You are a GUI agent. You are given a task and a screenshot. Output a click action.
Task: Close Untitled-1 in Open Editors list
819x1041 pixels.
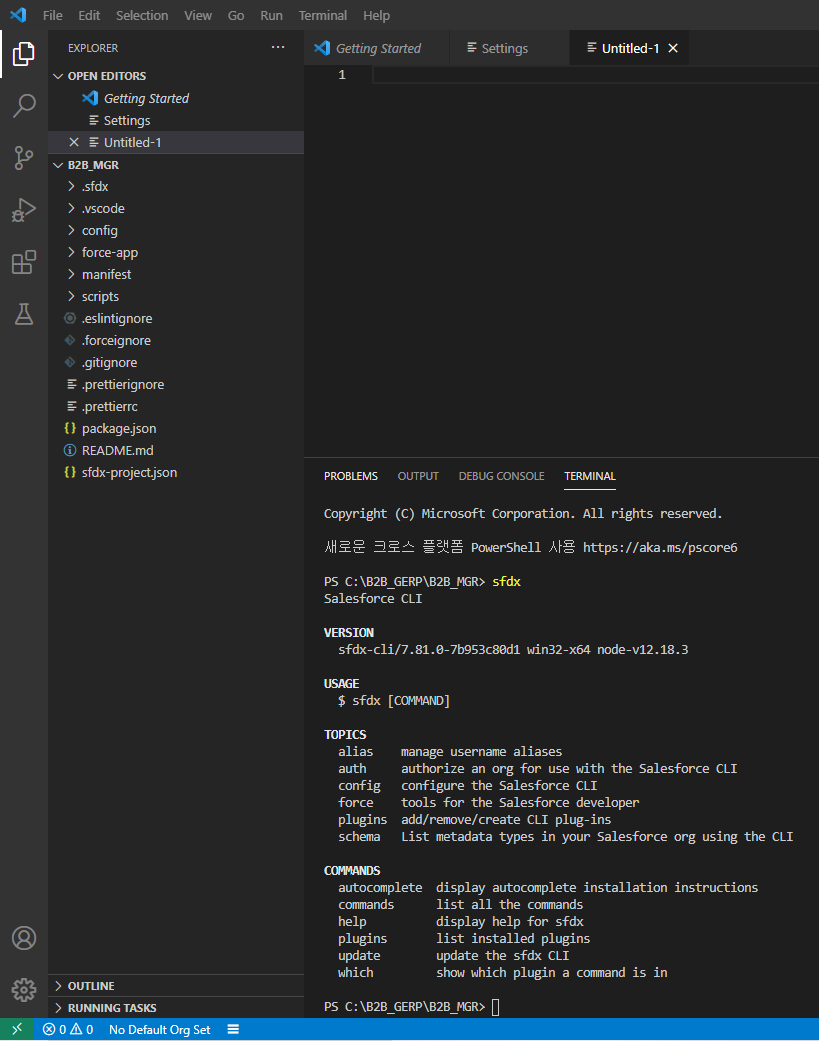pos(74,142)
